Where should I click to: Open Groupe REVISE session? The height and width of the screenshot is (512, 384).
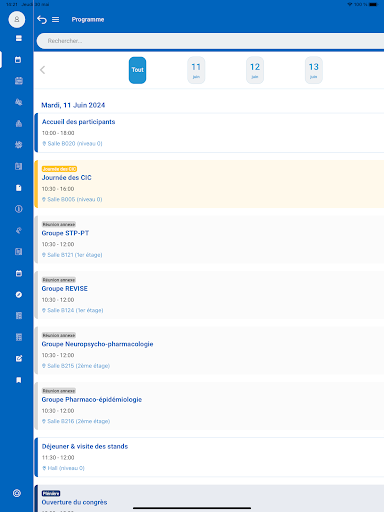pyautogui.click(x=209, y=295)
